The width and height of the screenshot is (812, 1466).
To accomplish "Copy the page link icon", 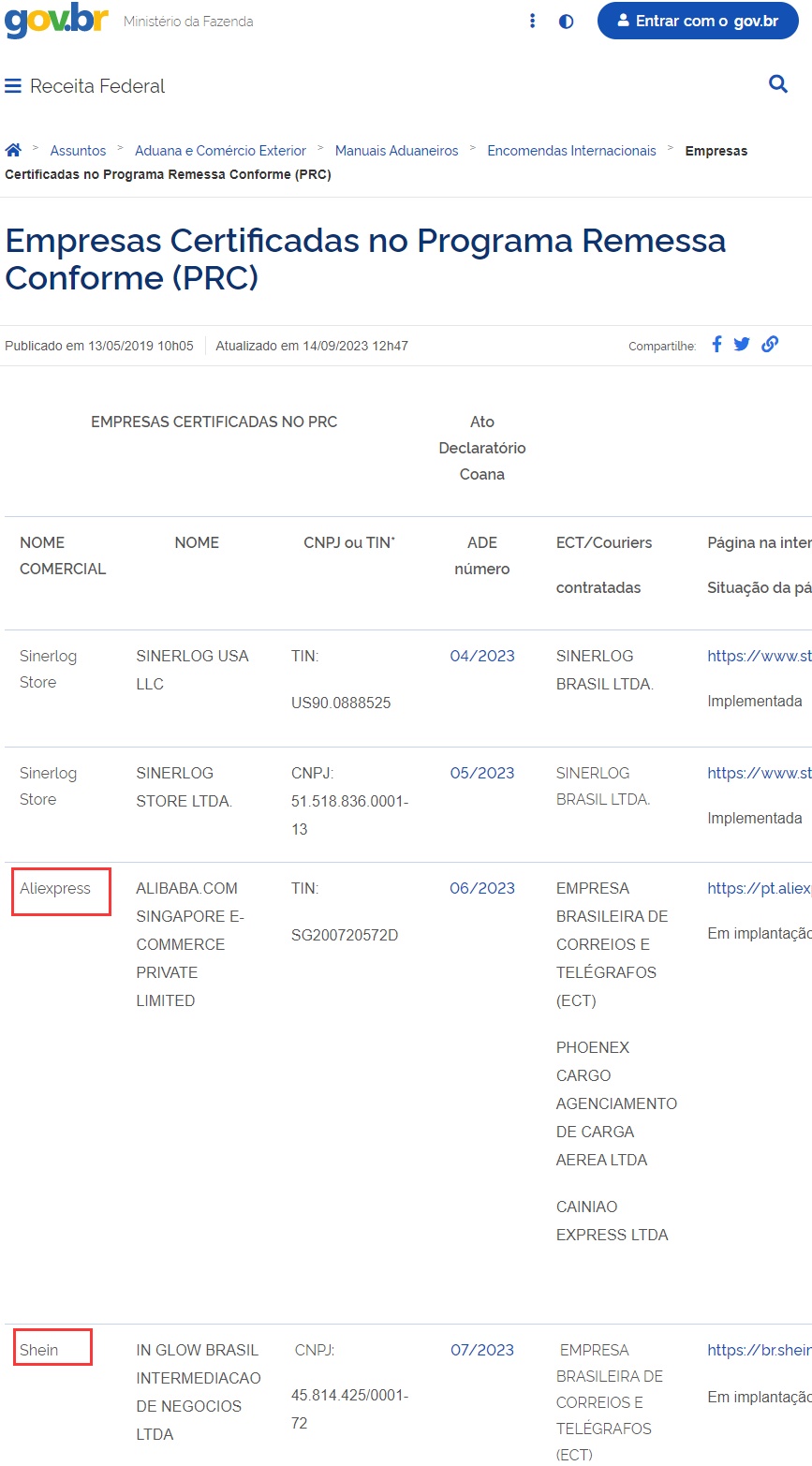I will click(x=770, y=344).
